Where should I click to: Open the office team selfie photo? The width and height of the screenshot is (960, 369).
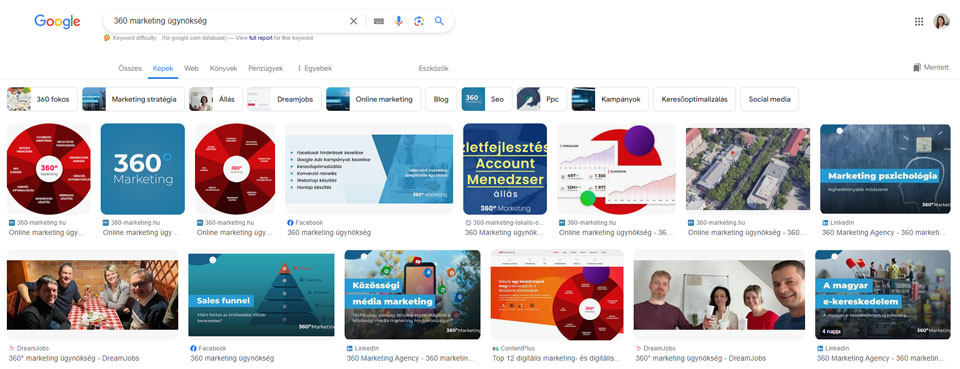coord(719,294)
